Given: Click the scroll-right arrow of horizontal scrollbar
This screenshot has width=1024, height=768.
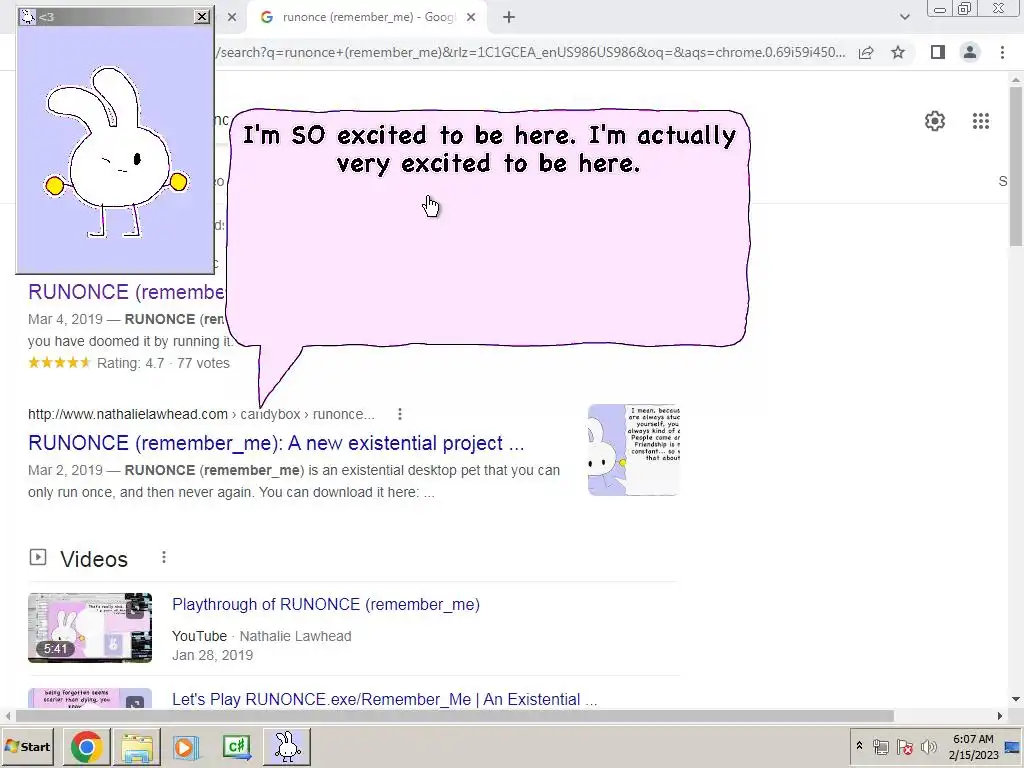Looking at the screenshot, I should (1000, 716).
